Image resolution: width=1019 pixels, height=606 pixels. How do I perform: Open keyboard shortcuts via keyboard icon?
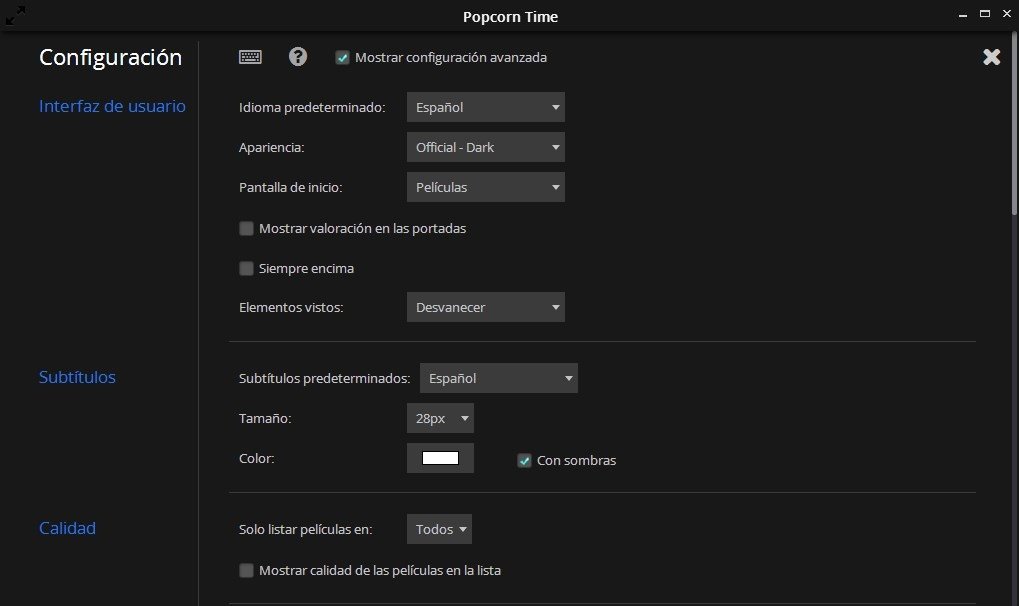(x=250, y=57)
